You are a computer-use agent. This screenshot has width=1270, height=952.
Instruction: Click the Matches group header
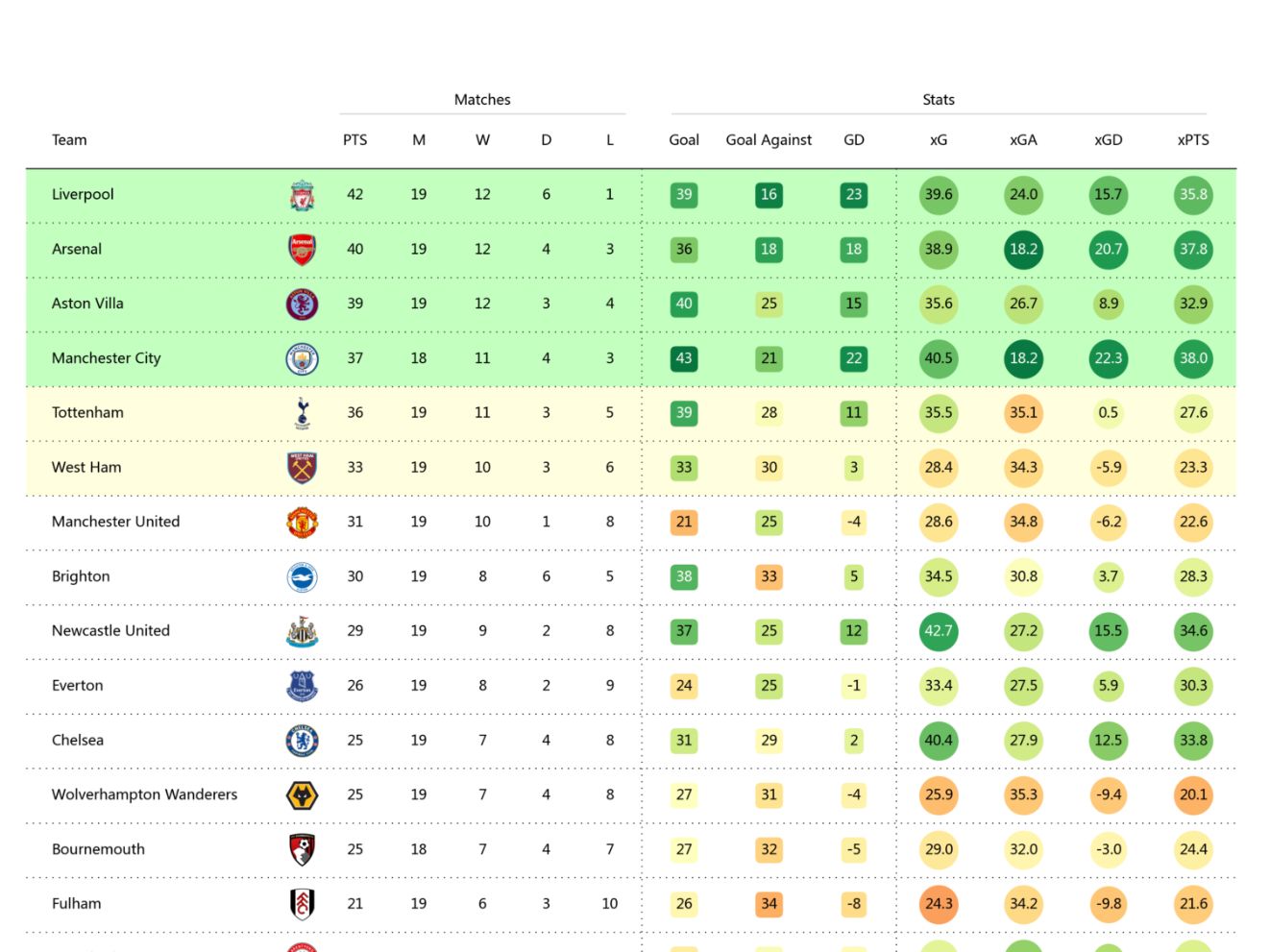pyautogui.click(x=482, y=100)
